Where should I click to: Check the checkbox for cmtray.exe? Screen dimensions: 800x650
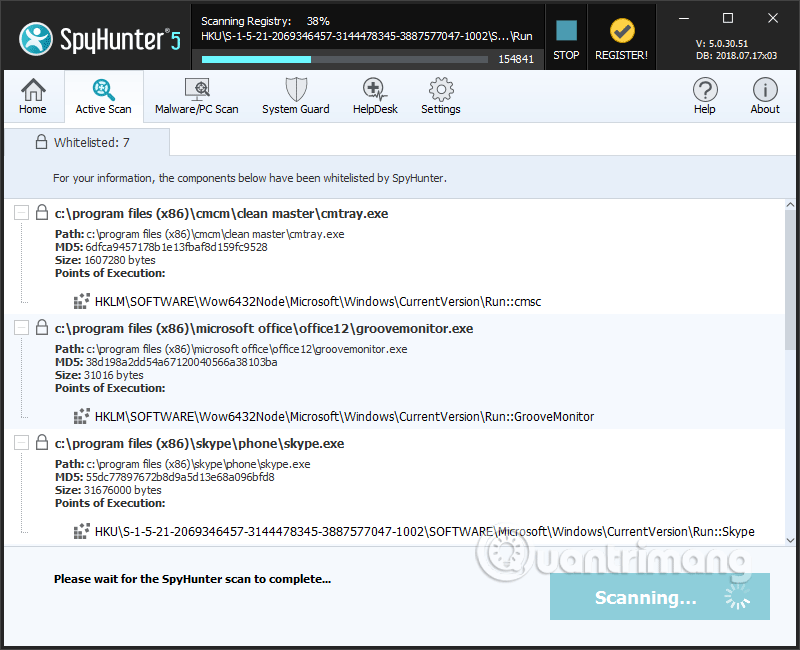click(21, 212)
